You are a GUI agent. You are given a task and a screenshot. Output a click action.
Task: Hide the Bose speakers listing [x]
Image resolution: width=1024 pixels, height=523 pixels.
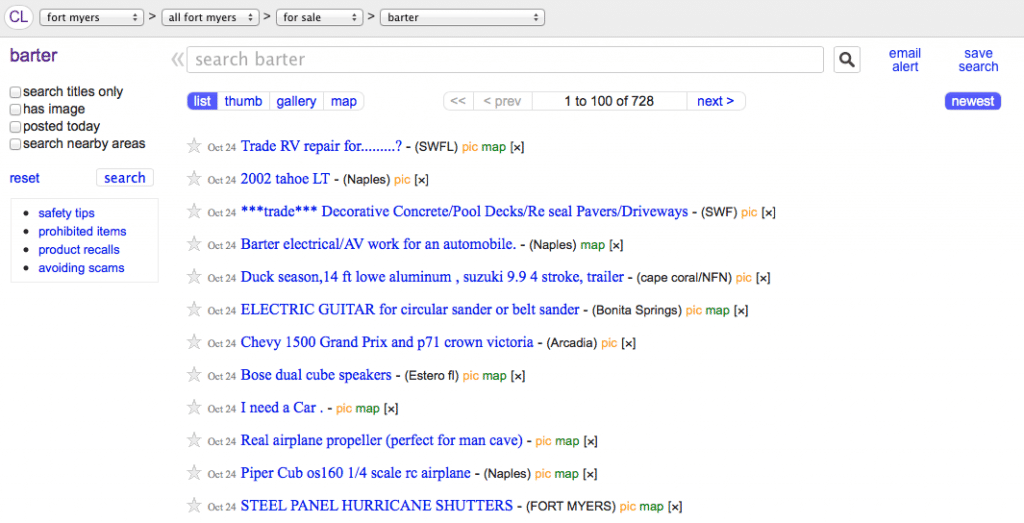click(x=518, y=376)
